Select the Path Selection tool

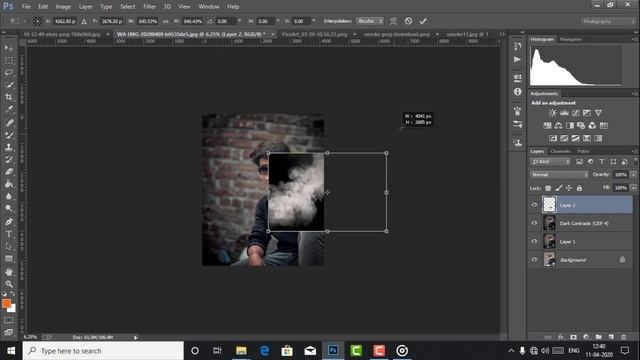(9, 246)
